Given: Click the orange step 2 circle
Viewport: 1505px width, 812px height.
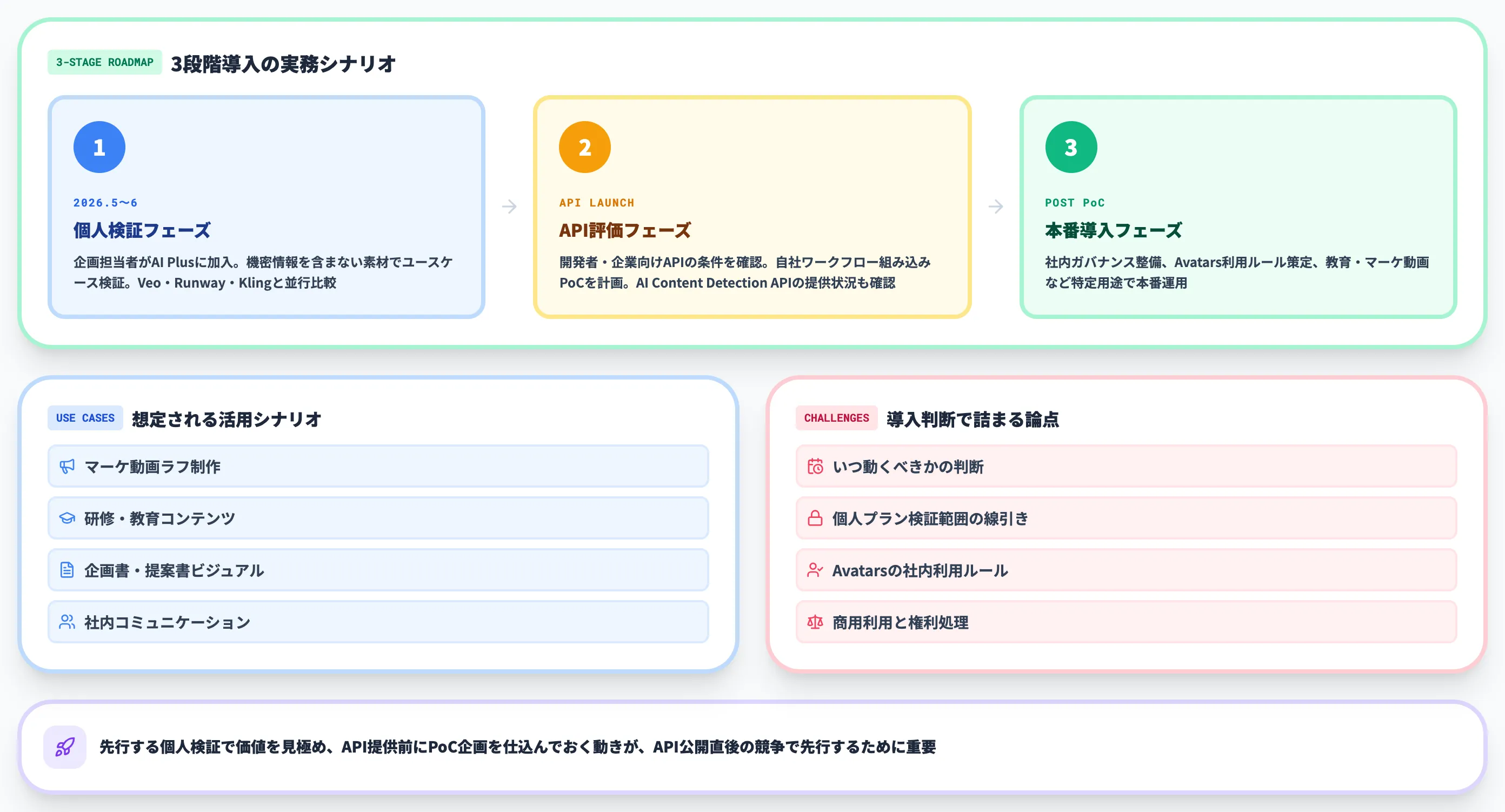Looking at the screenshot, I should tap(585, 147).
